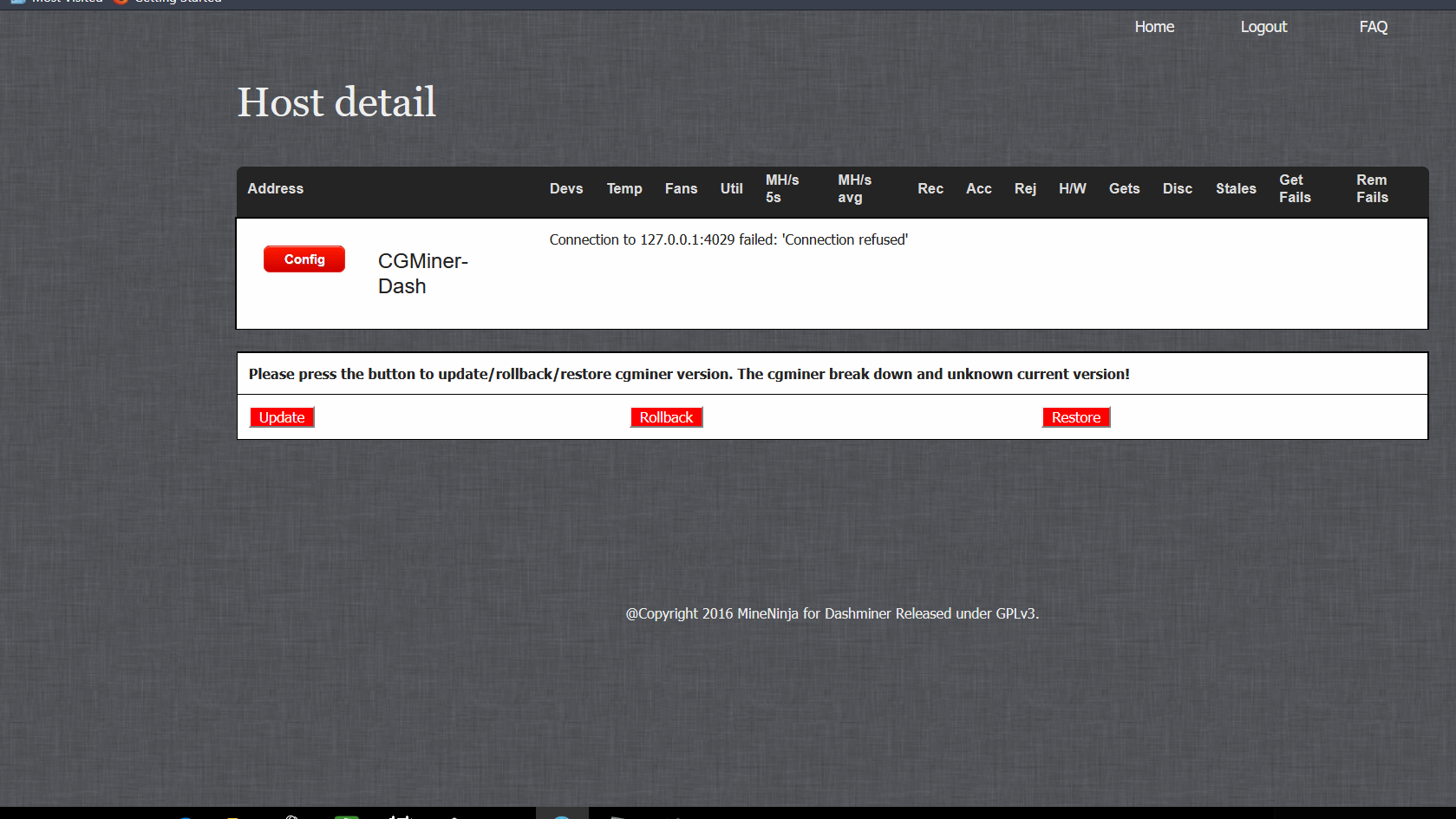Click the 'Connection refused' error message
The image size is (1456, 819).
(728, 239)
